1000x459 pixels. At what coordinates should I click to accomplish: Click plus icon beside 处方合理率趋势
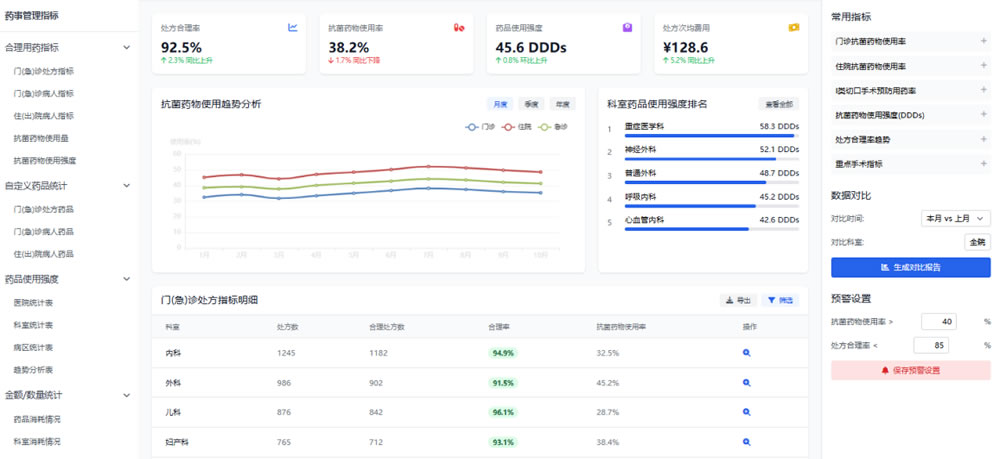(983, 139)
